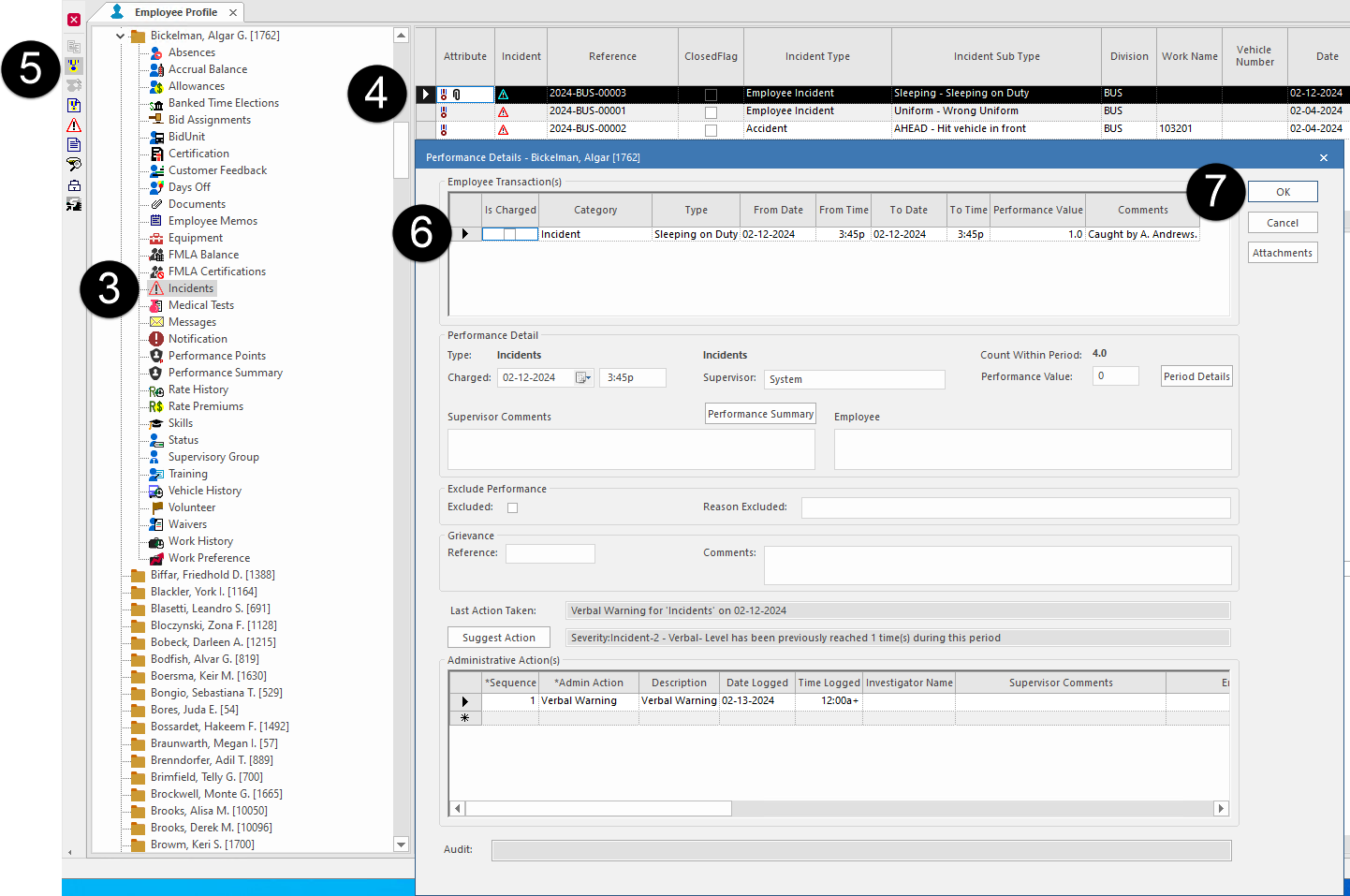Click the Supervisor field containing System
The height and width of the screenshot is (896, 1350).
click(x=854, y=379)
